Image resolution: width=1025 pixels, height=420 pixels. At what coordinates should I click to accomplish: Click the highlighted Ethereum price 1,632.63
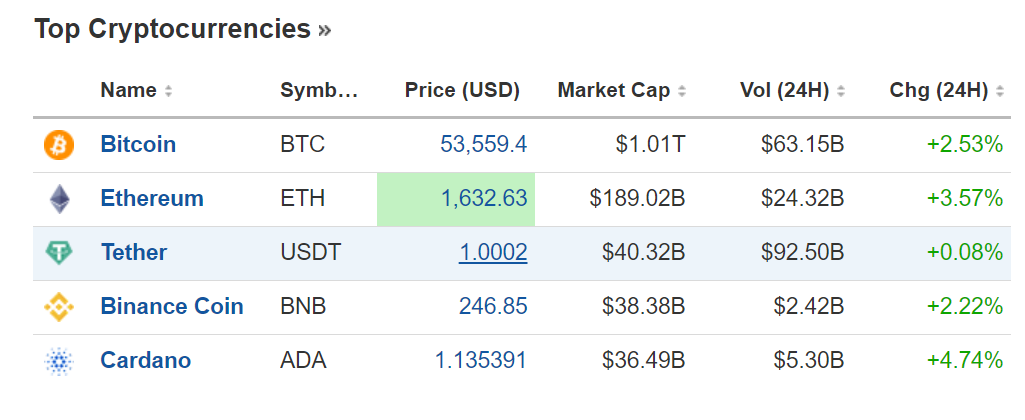click(484, 199)
